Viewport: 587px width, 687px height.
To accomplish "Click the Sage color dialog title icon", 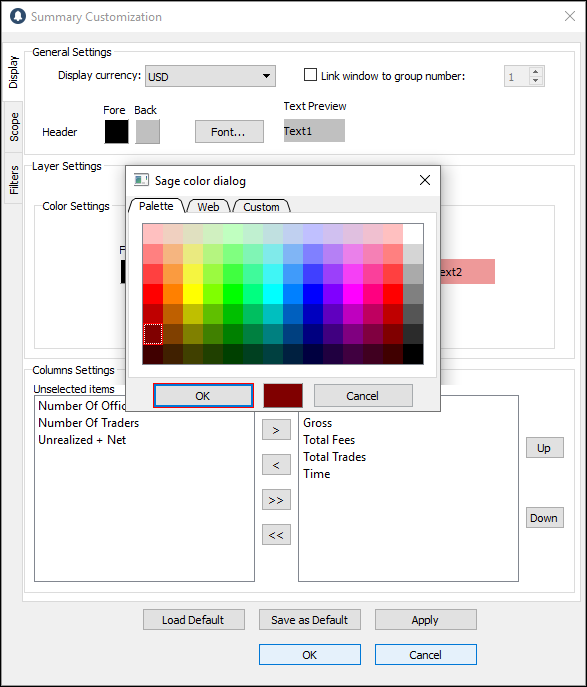I will [x=141, y=180].
